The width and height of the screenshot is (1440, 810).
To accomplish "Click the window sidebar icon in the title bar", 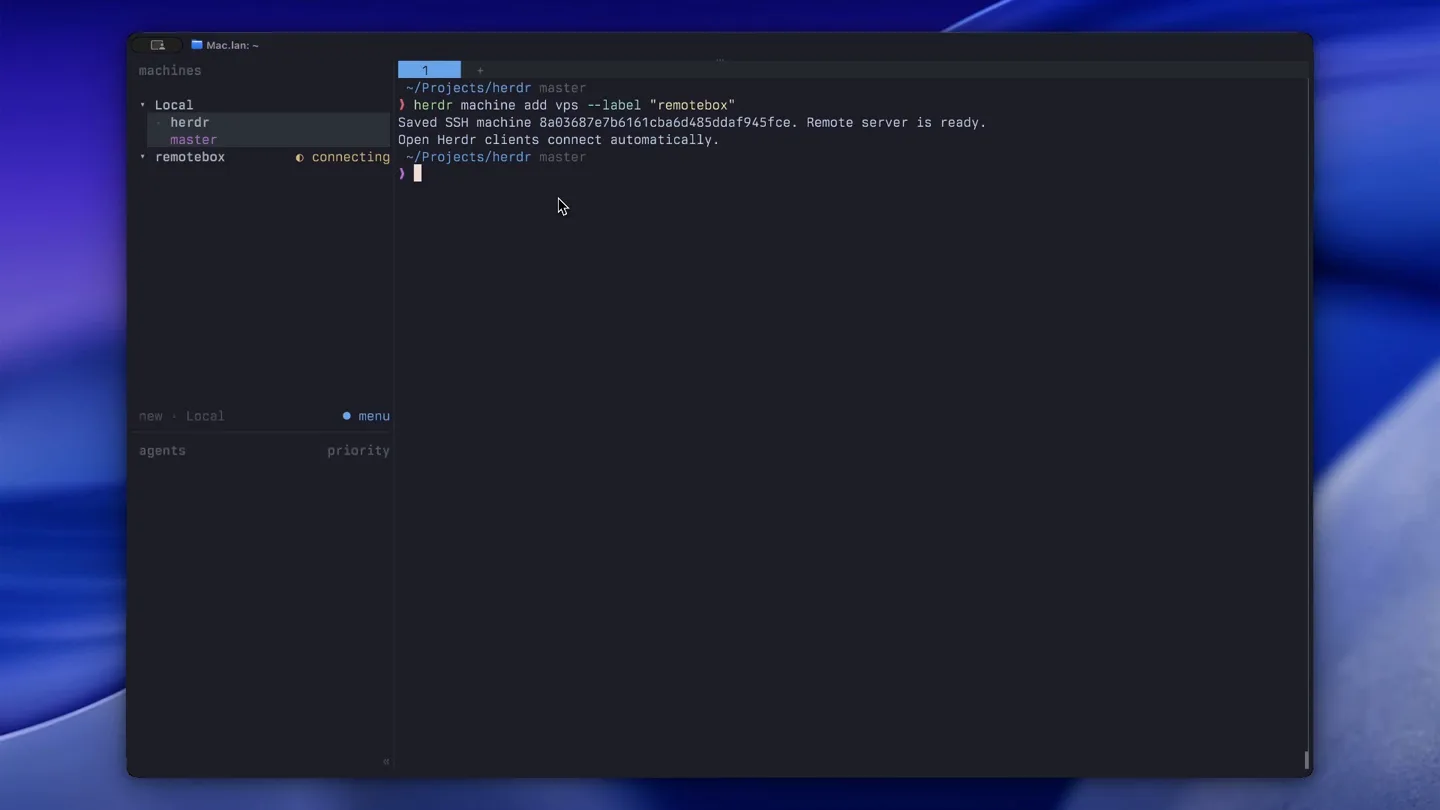I will (157, 45).
